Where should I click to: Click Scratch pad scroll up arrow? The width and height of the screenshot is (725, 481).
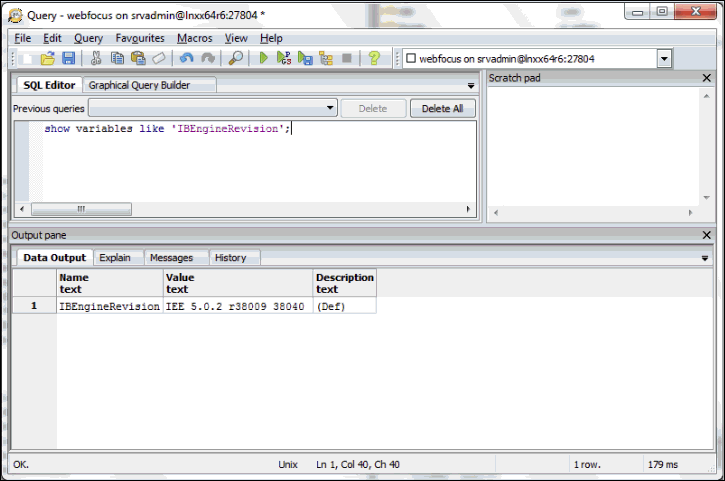point(706,96)
